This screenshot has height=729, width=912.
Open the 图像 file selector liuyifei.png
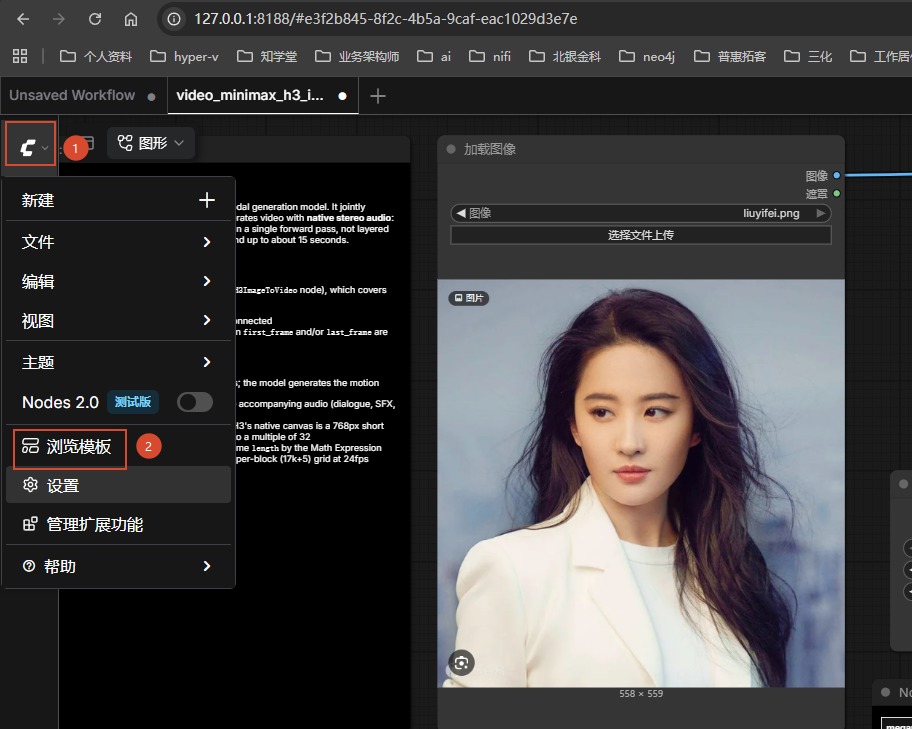coord(640,213)
